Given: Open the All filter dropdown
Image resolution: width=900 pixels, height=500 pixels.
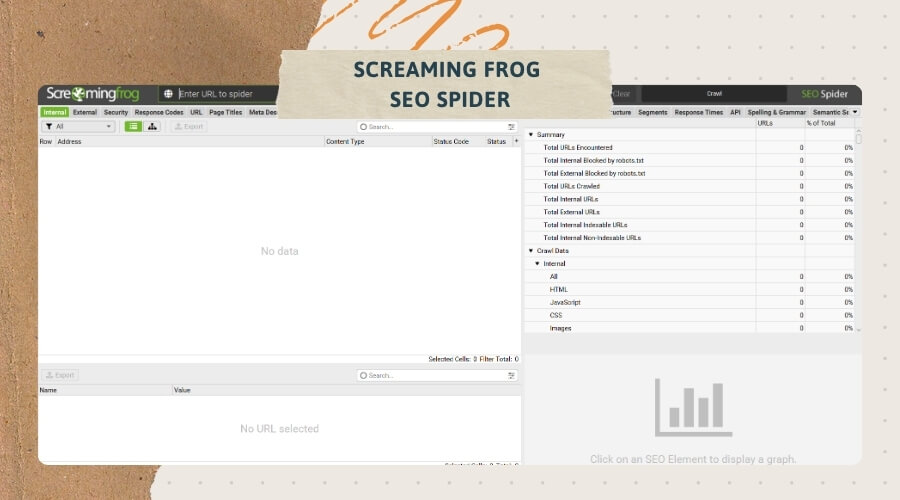Looking at the screenshot, I should coord(78,126).
